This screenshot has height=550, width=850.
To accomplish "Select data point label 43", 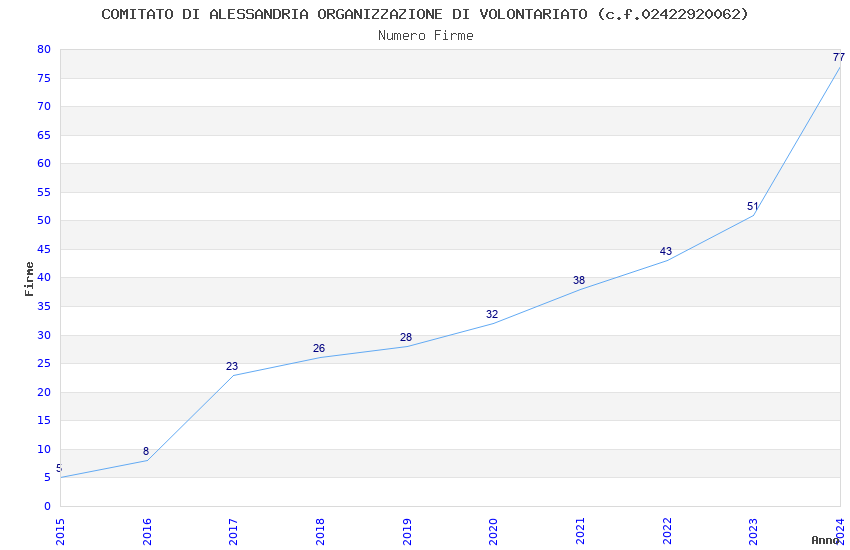I will (666, 251).
